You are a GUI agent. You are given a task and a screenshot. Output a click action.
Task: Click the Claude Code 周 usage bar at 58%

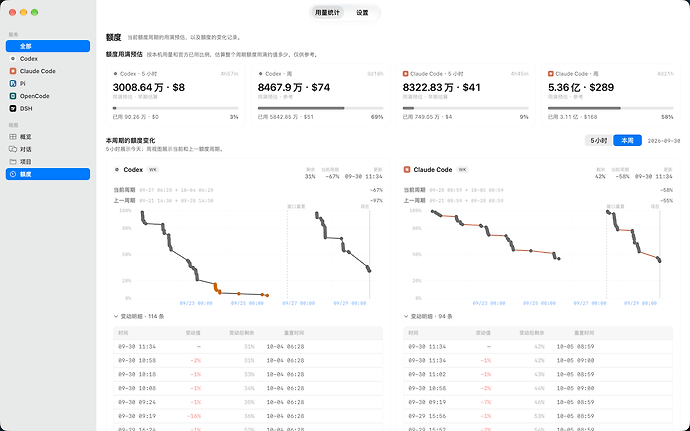[610, 108]
